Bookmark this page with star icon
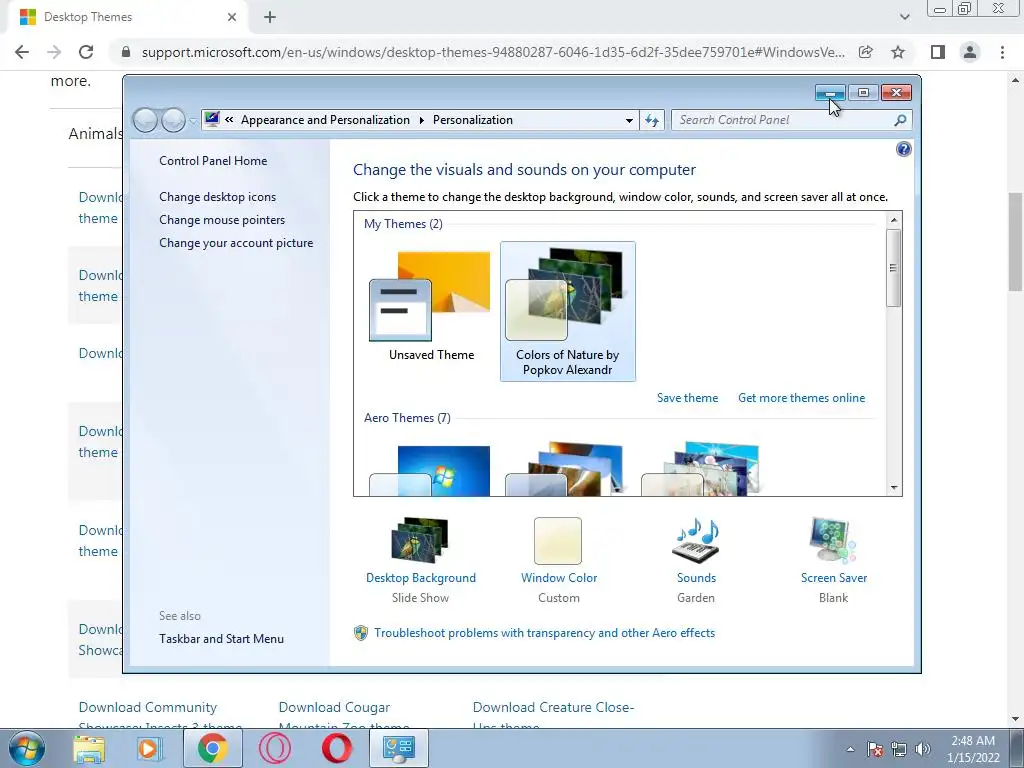 (x=898, y=52)
